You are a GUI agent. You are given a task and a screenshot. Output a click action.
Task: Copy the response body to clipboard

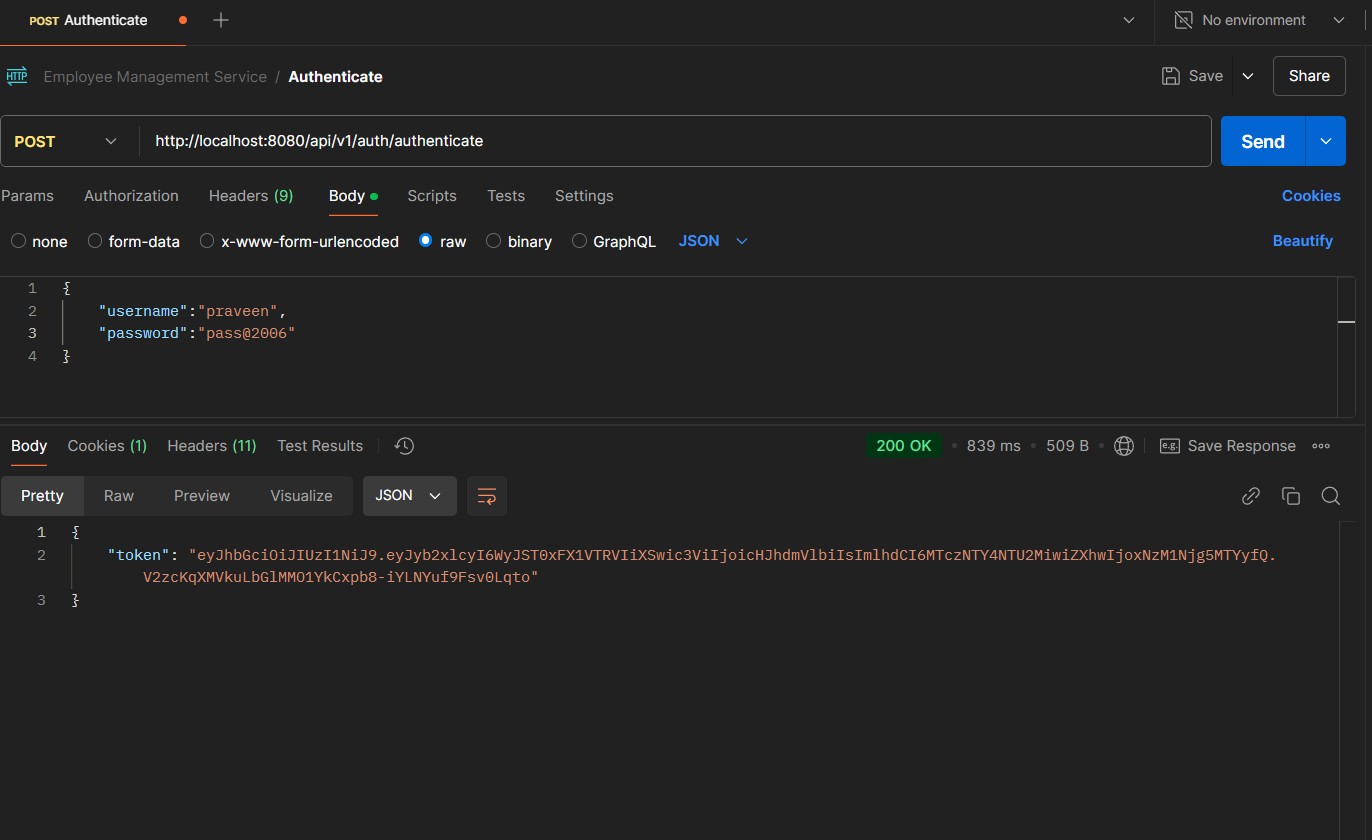[x=1291, y=496]
